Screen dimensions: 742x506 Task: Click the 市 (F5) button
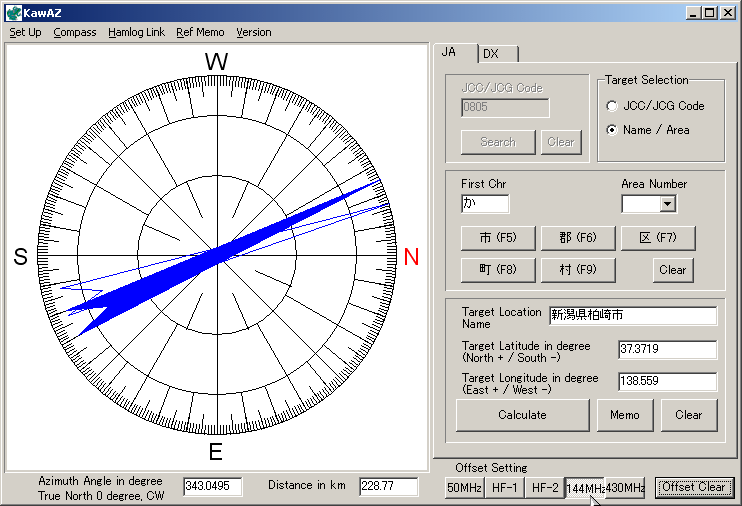click(x=498, y=238)
